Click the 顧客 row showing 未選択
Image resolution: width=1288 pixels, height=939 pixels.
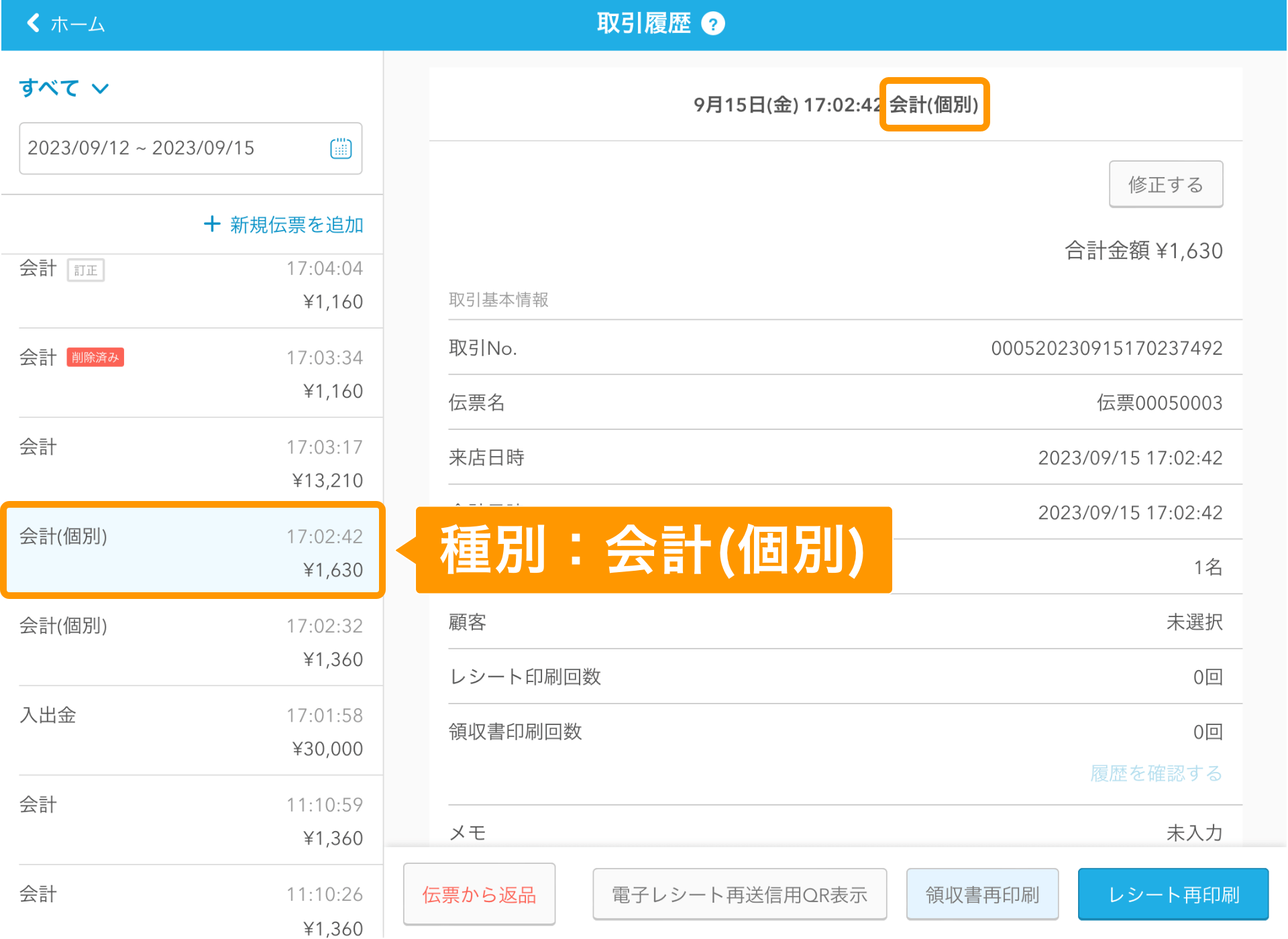[x=845, y=622]
